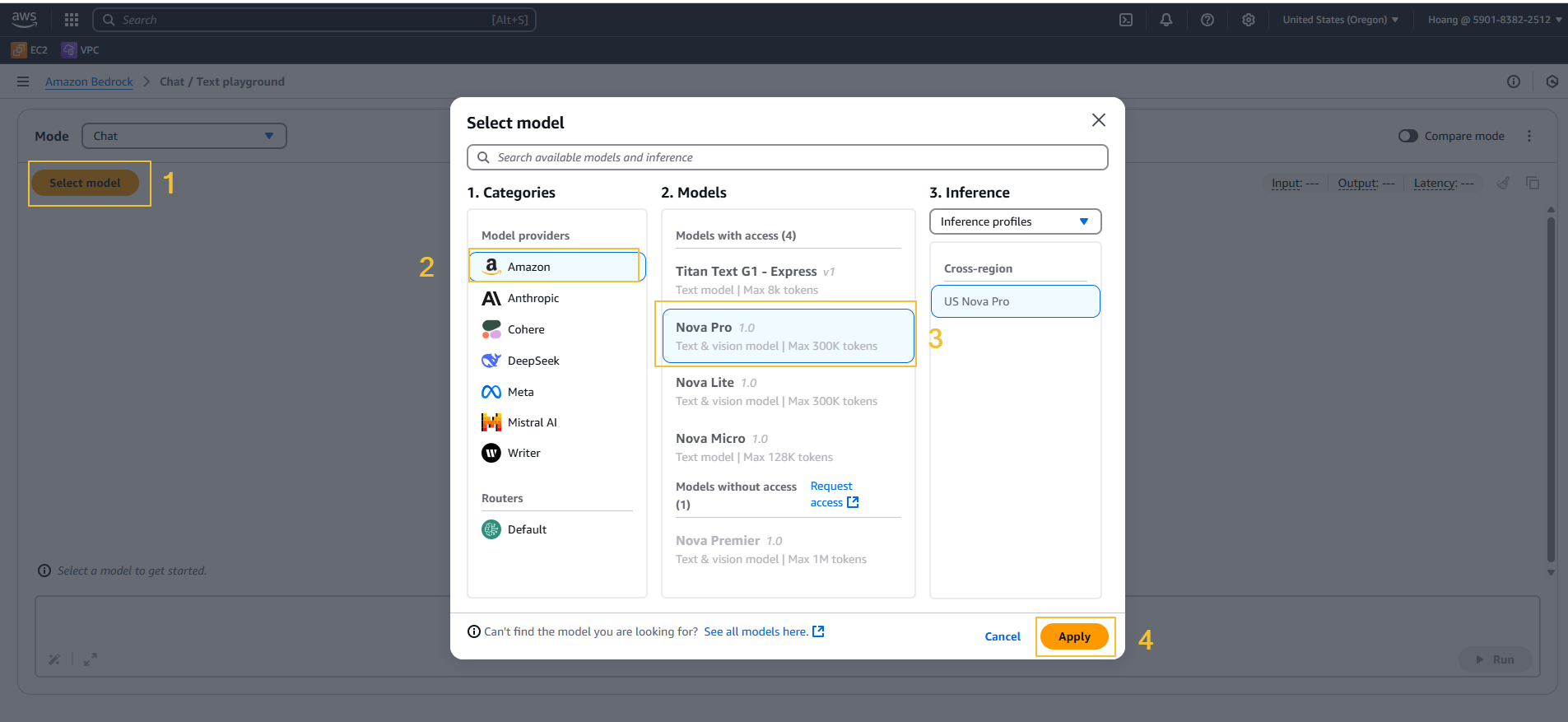This screenshot has height=722, width=1568.
Task: Toggle Compare mode switch
Action: click(x=1408, y=136)
